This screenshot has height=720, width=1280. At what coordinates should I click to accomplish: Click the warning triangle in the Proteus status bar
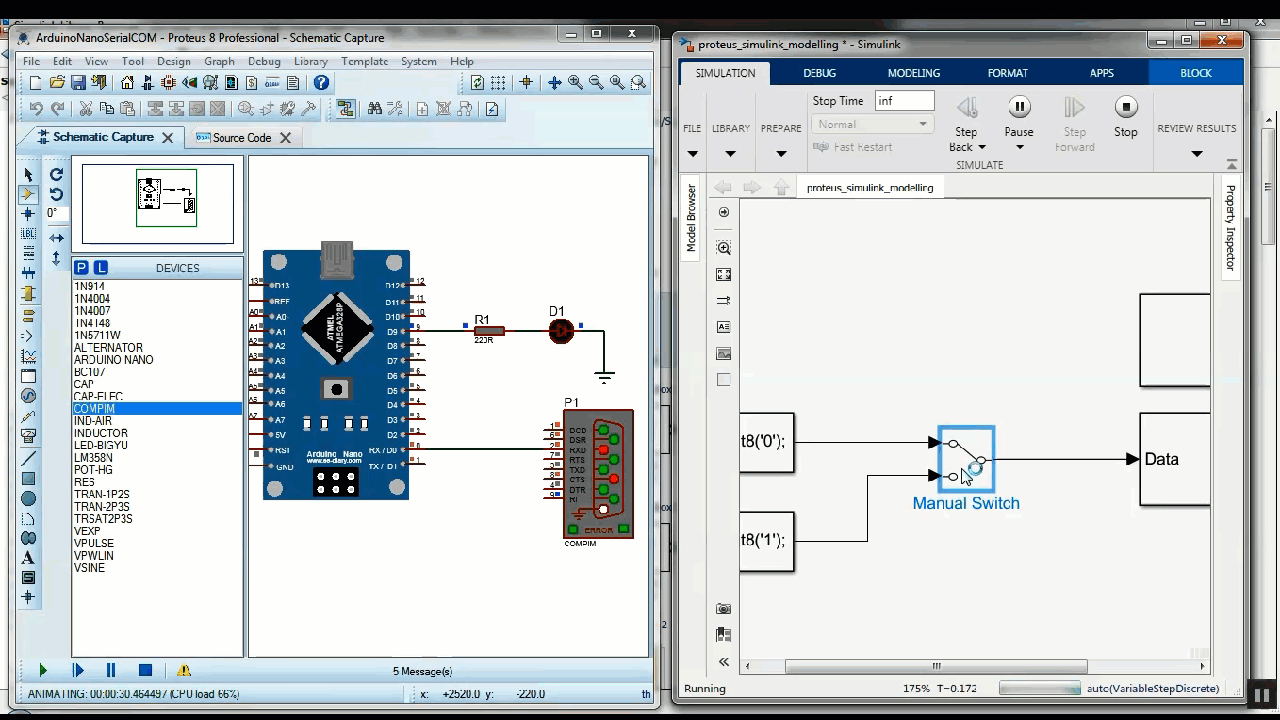click(183, 671)
